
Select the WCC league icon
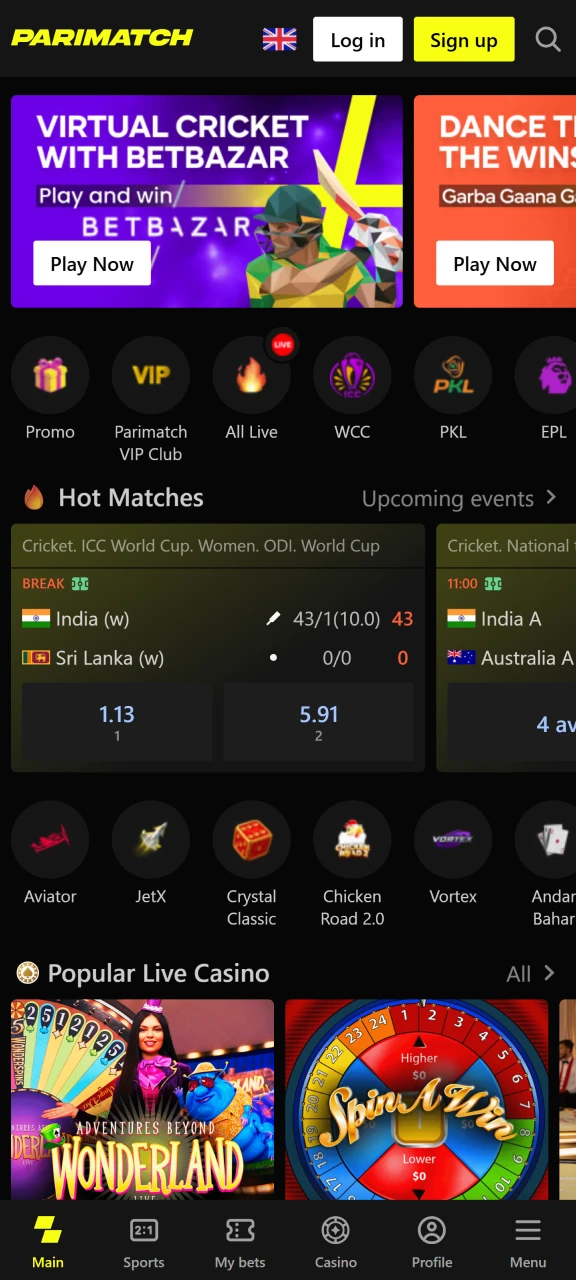click(x=352, y=375)
